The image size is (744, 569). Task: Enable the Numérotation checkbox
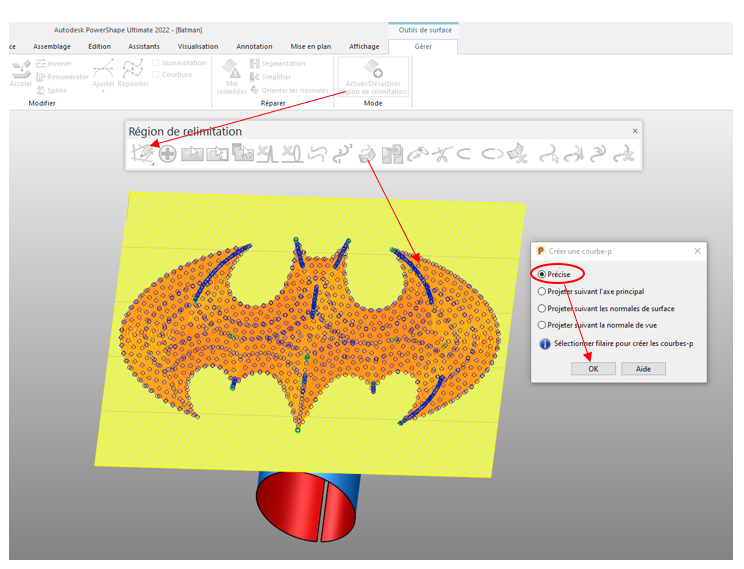click(x=156, y=63)
